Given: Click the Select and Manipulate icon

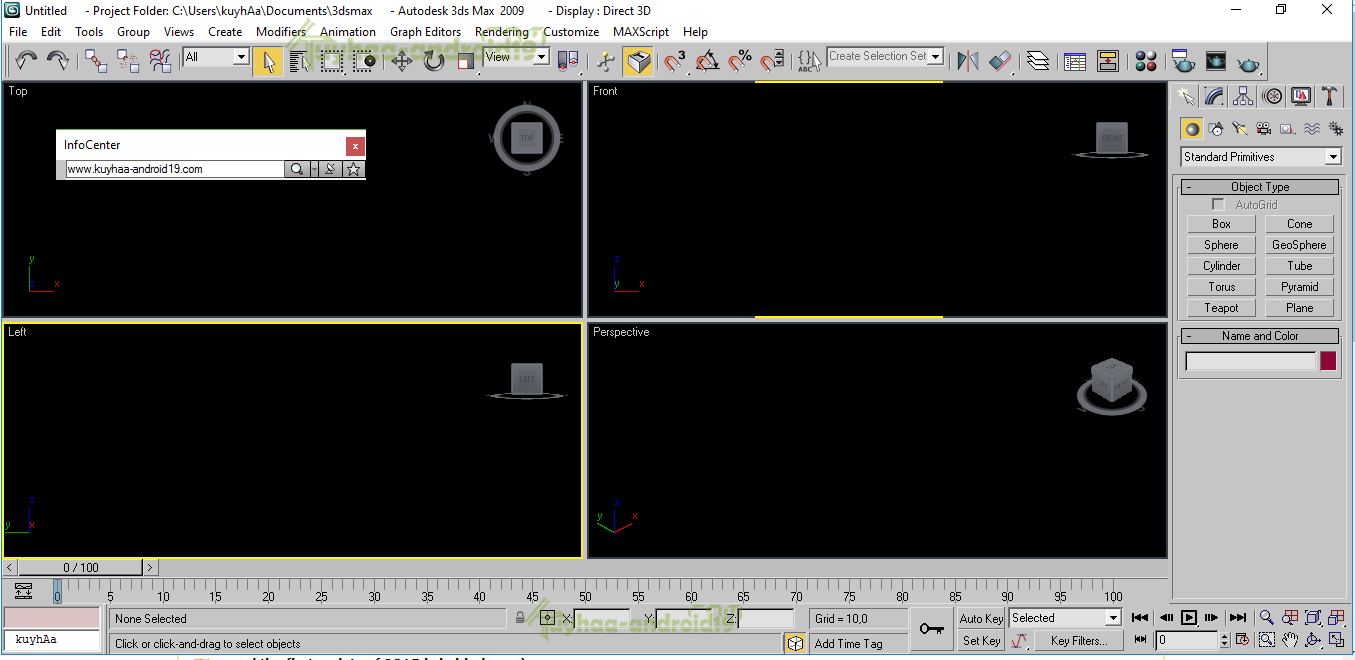Looking at the screenshot, I should (606, 61).
